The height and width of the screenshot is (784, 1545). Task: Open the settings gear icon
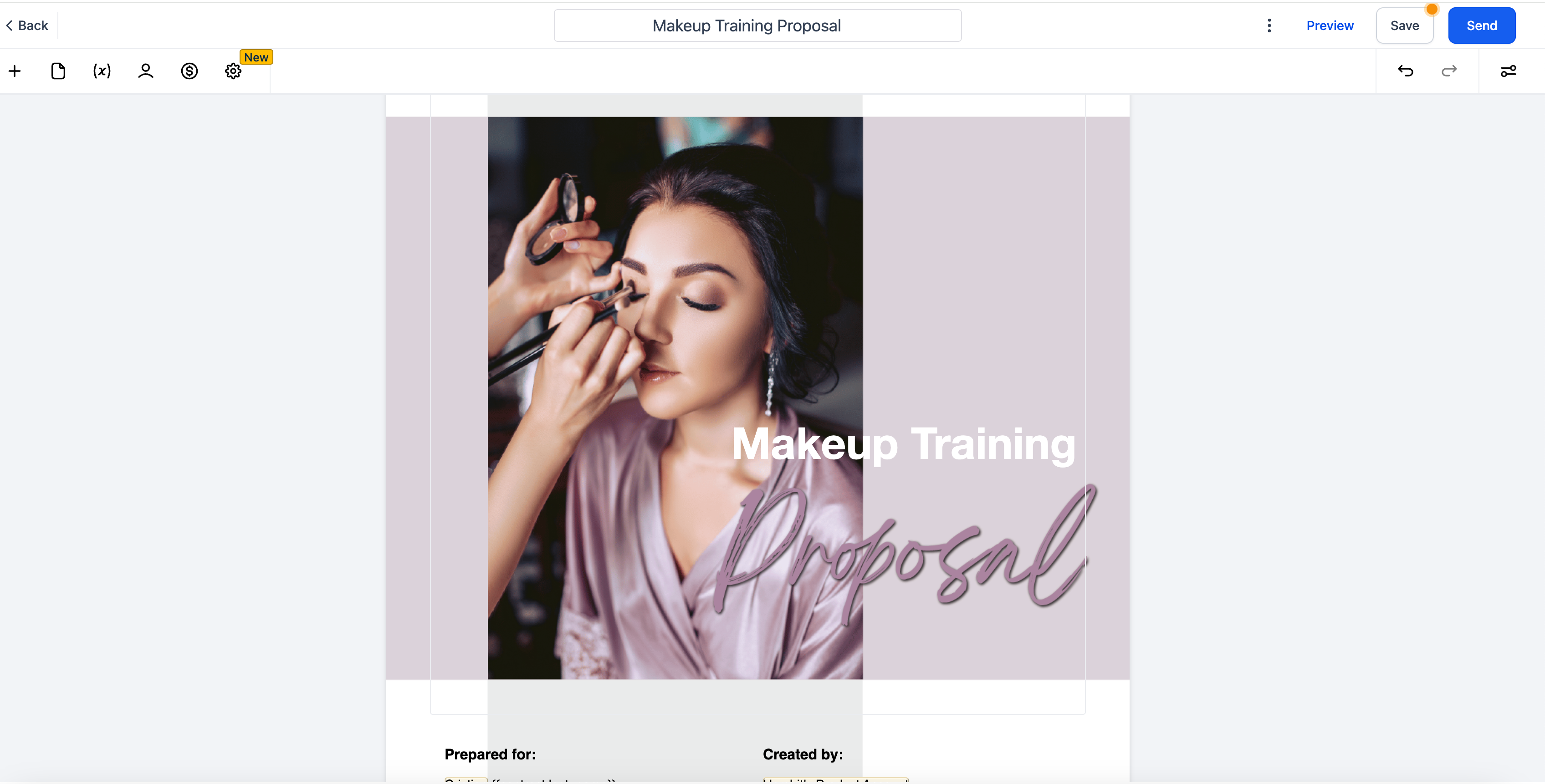click(233, 71)
